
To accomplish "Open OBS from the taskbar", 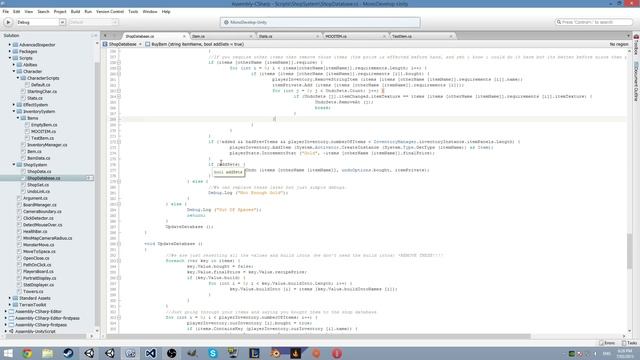I will click(171, 353).
